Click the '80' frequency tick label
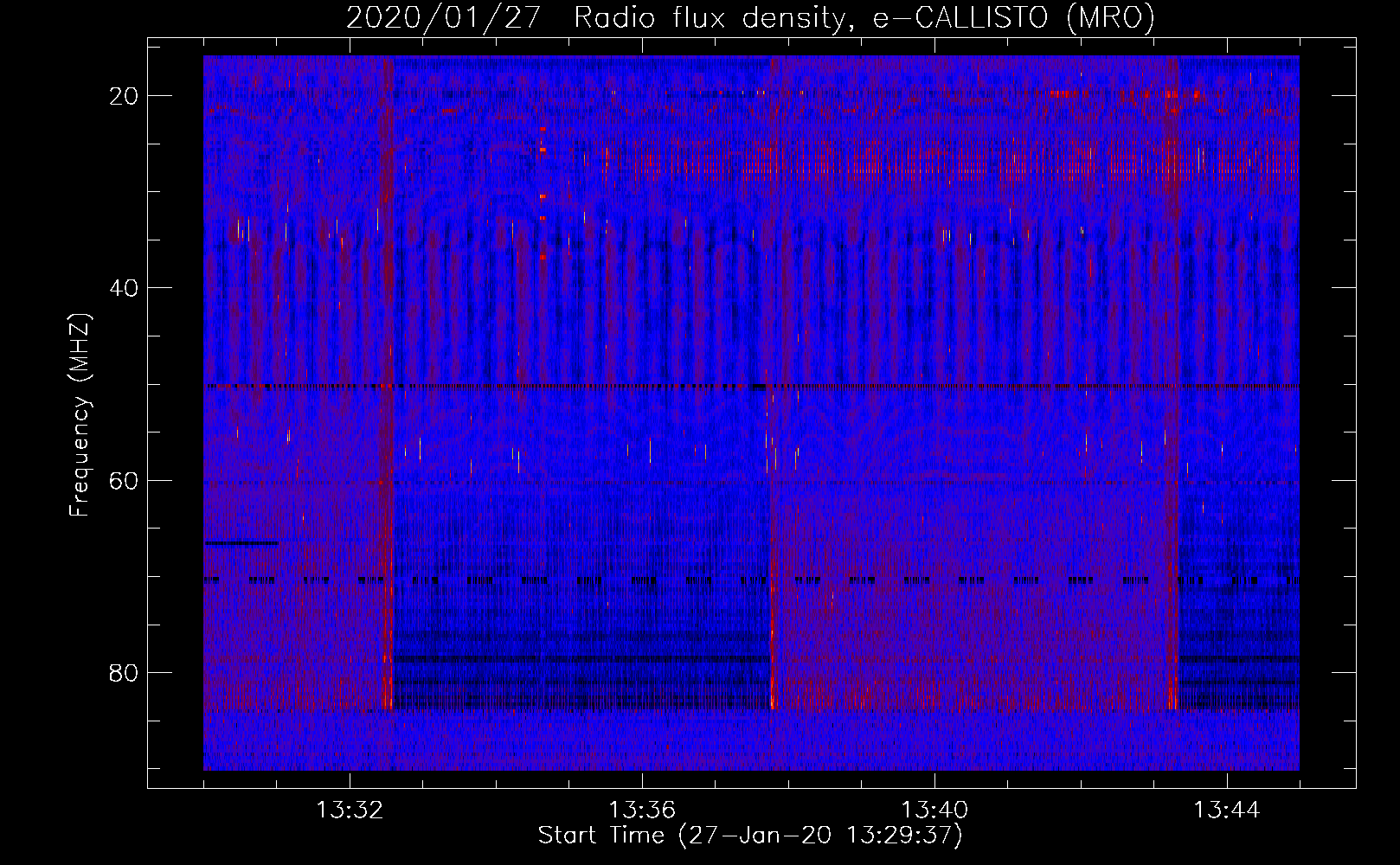 point(125,673)
